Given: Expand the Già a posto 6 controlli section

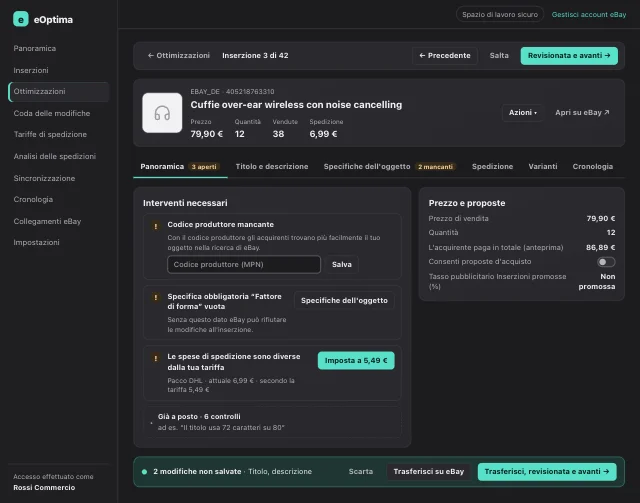Looking at the screenshot, I should click(273, 422).
